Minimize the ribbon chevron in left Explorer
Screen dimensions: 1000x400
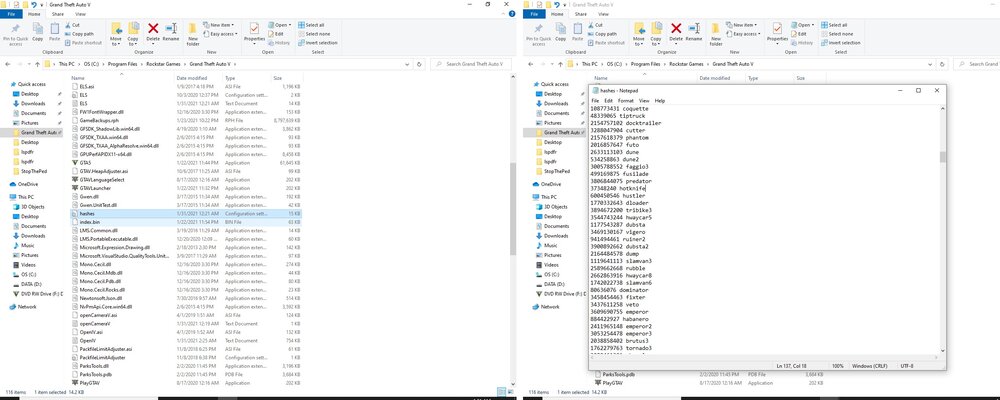505,13
